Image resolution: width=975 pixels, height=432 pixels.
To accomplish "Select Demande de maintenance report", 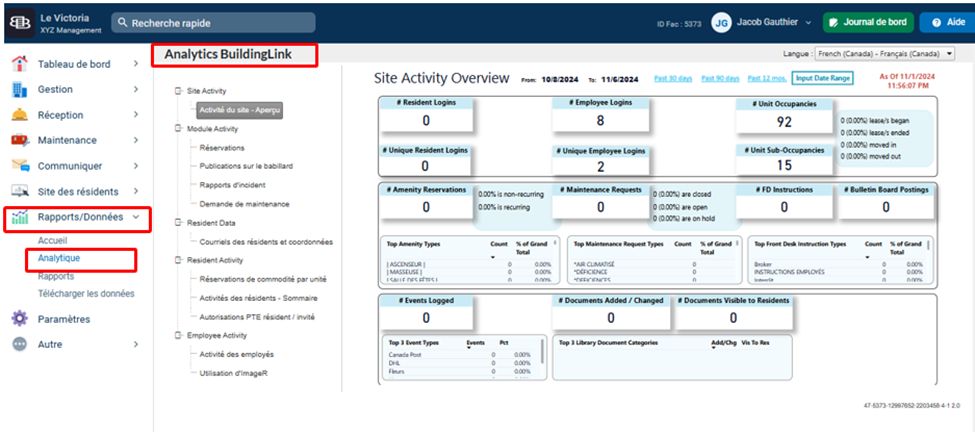I will [244, 204].
